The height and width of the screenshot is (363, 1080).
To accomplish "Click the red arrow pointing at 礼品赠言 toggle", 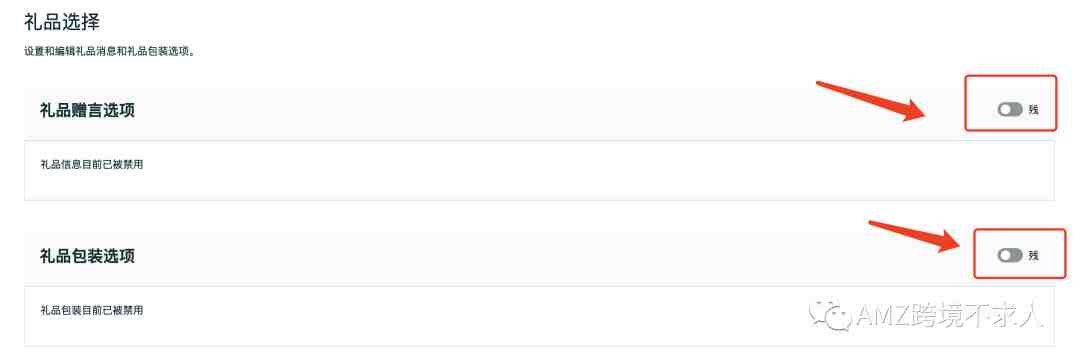I will point(873,101).
